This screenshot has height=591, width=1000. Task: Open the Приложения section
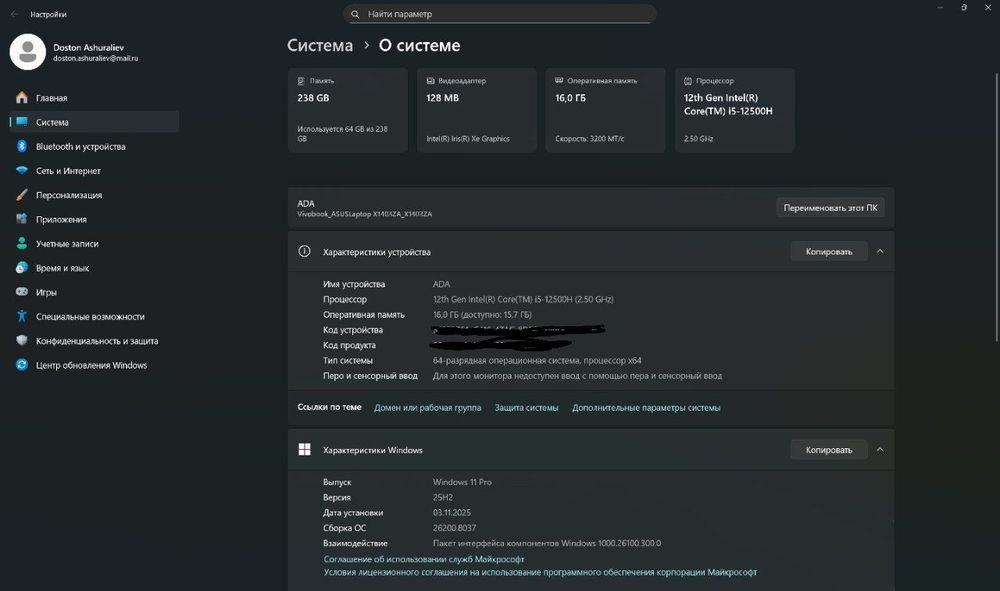coord(94,219)
